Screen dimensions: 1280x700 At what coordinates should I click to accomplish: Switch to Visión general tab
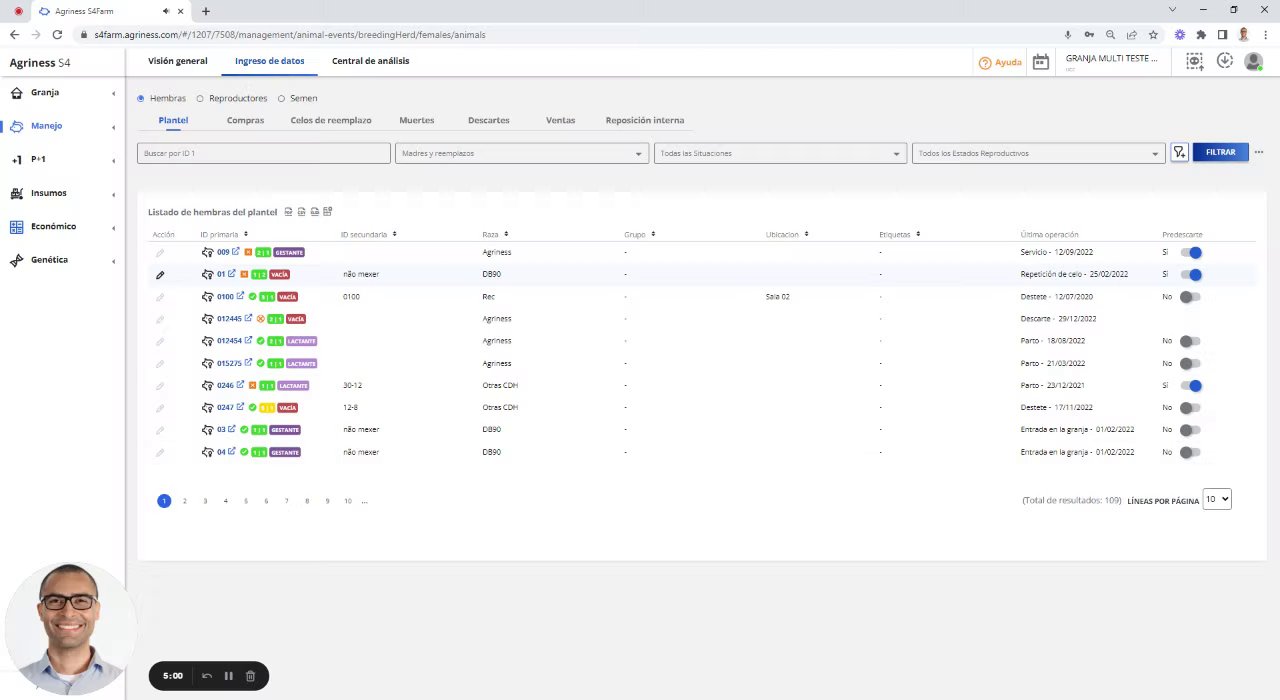178,61
